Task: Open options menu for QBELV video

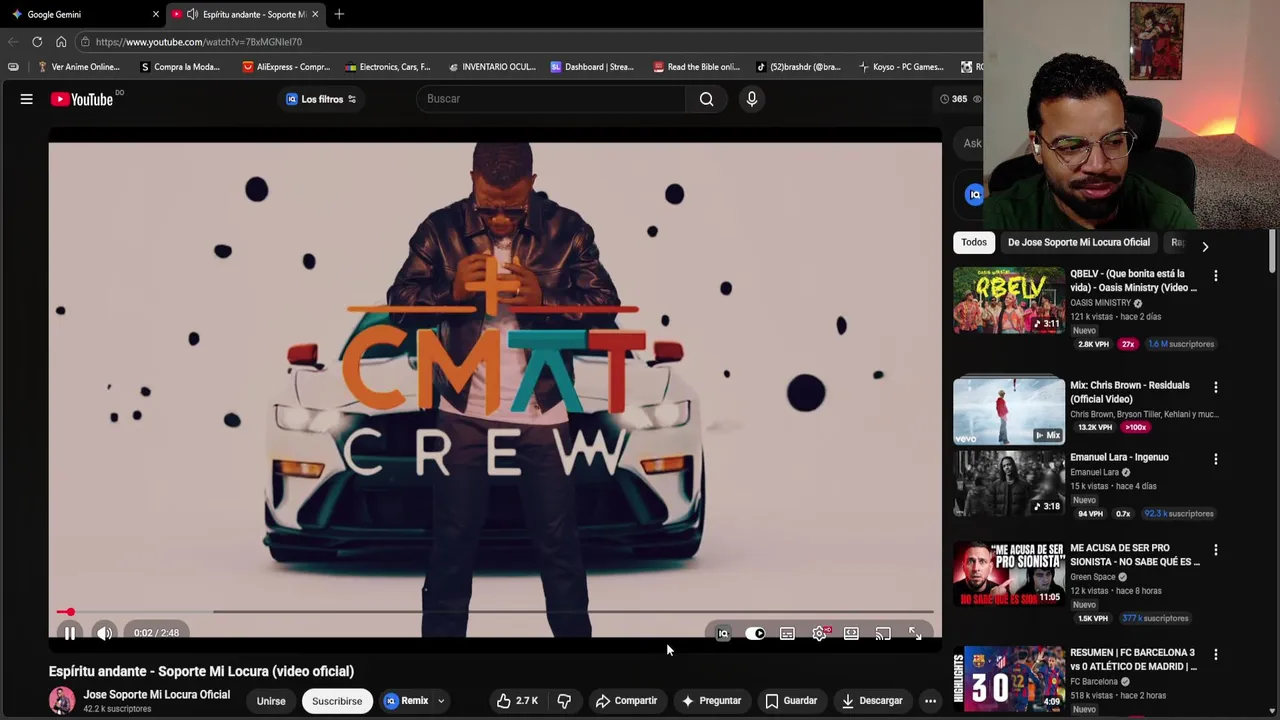Action: (1216, 275)
